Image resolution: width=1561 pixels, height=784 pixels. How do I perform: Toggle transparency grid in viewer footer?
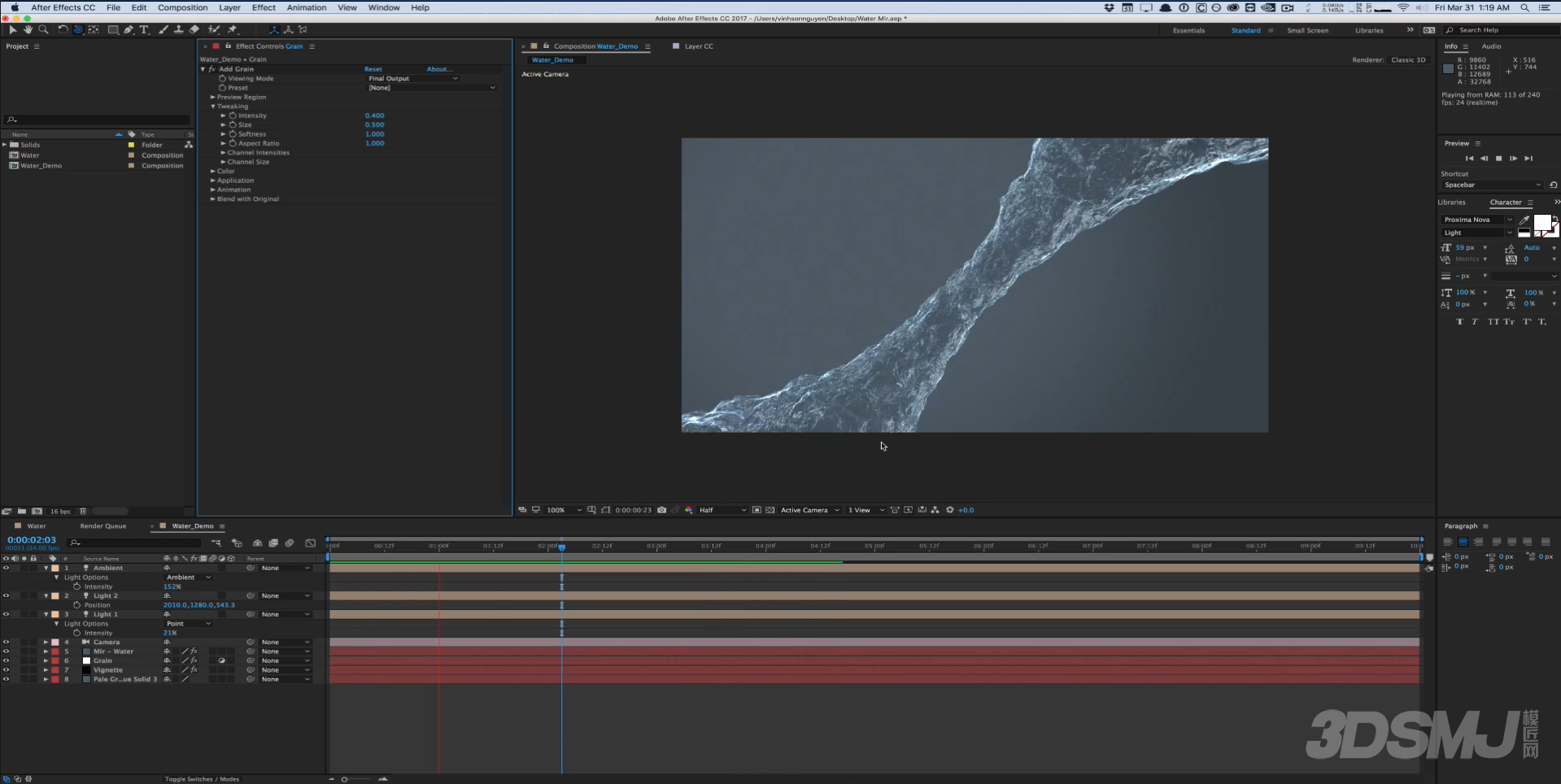tap(770, 510)
